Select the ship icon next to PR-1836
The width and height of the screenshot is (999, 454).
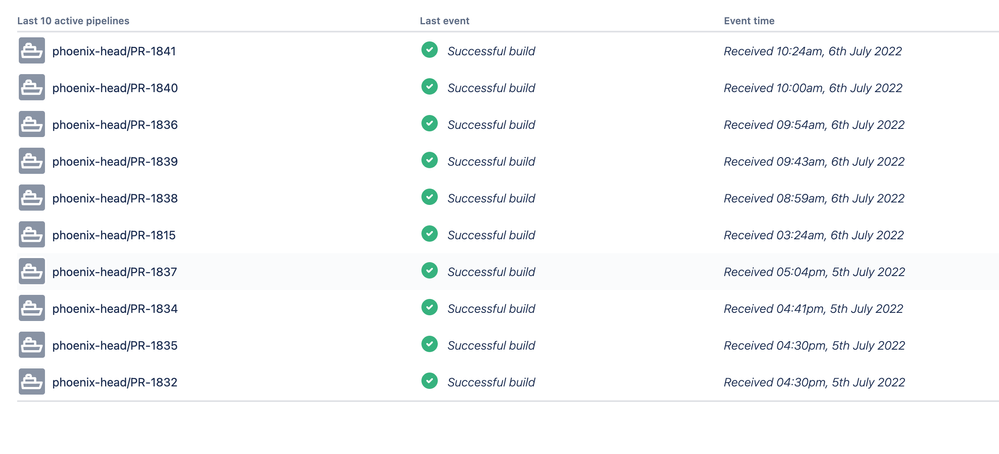point(32,124)
